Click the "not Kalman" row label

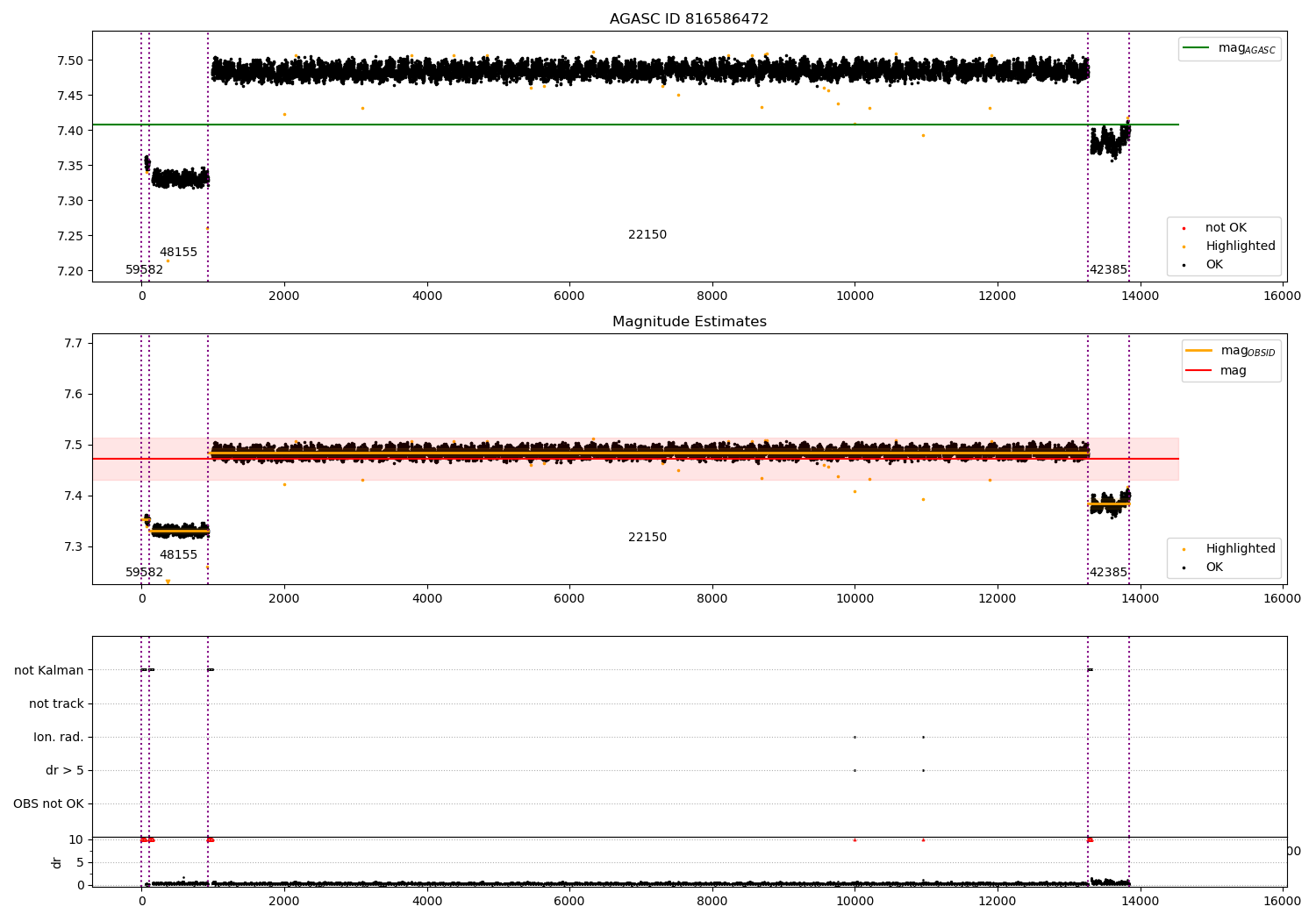(49, 670)
